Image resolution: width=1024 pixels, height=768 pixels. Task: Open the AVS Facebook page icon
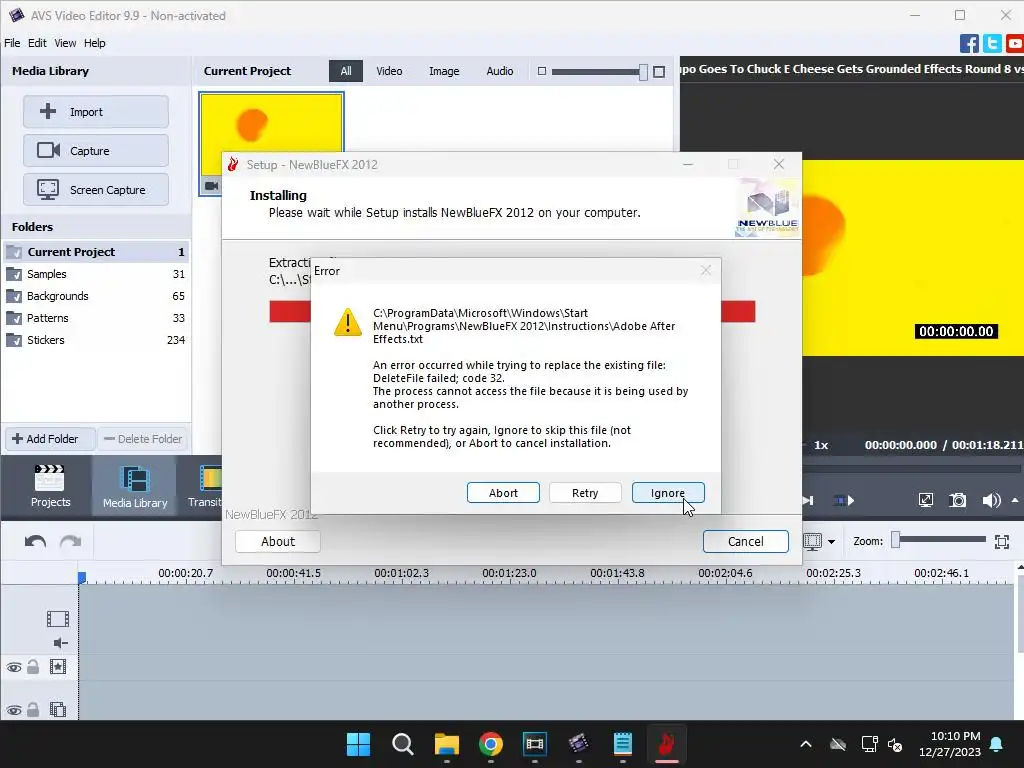click(x=969, y=44)
